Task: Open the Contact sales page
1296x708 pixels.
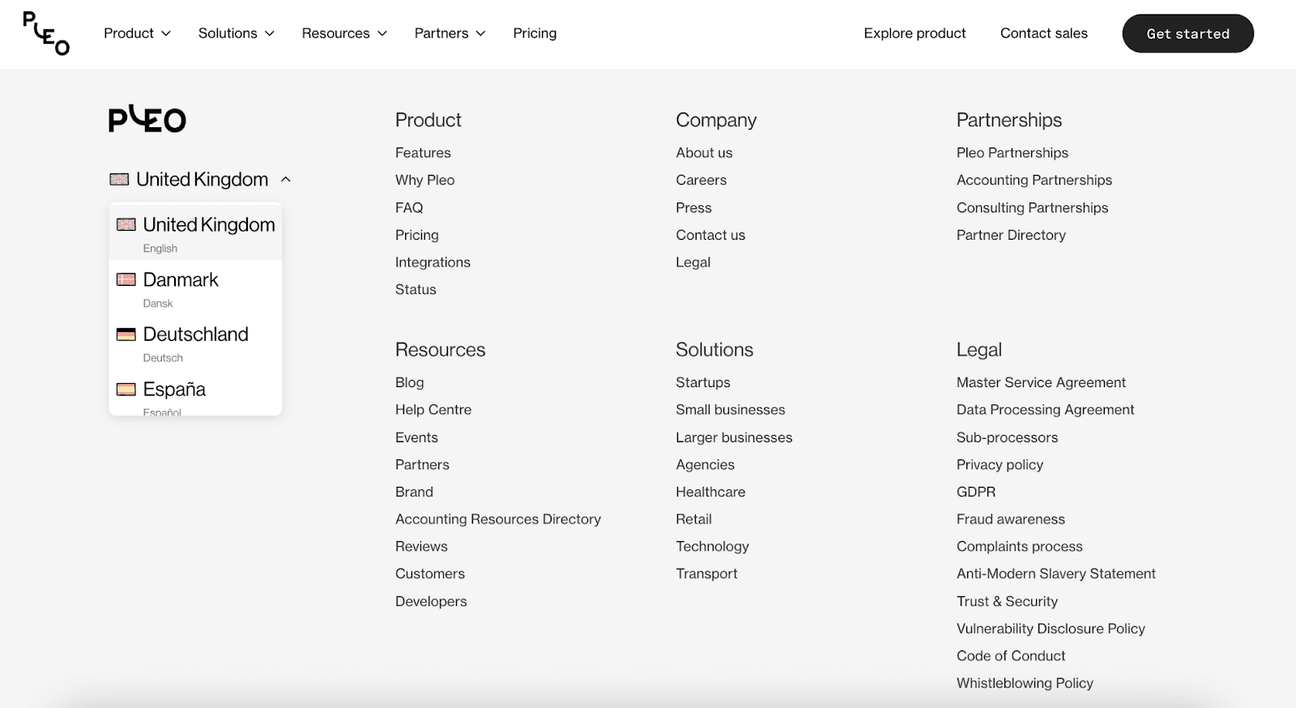Action: (x=1043, y=32)
